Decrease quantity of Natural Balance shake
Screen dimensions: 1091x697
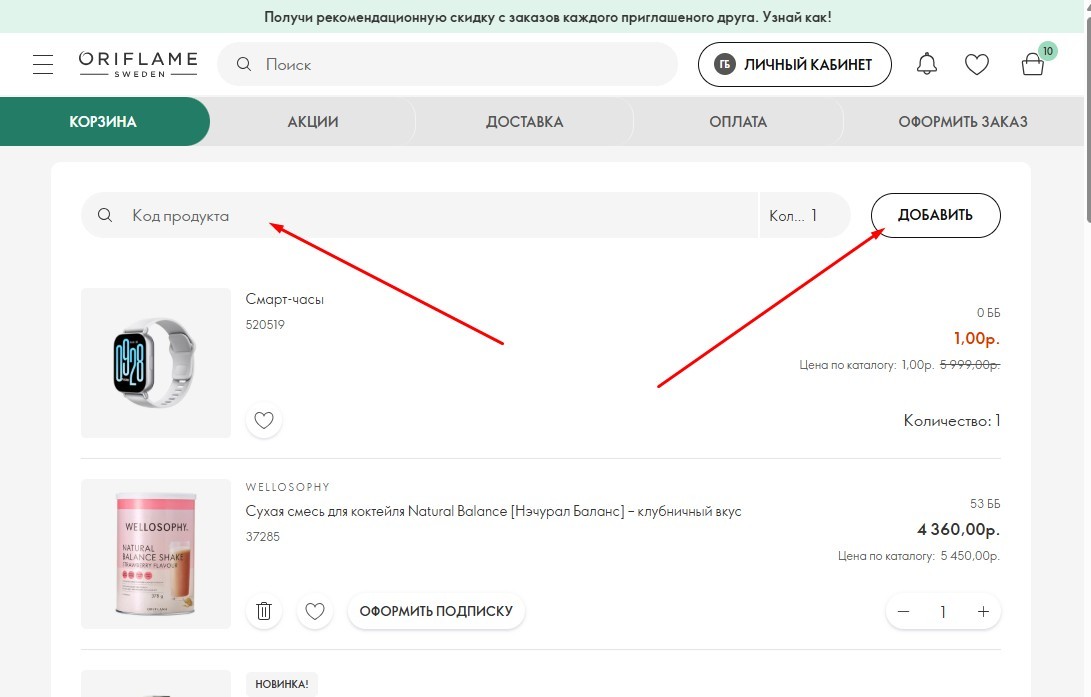903,611
